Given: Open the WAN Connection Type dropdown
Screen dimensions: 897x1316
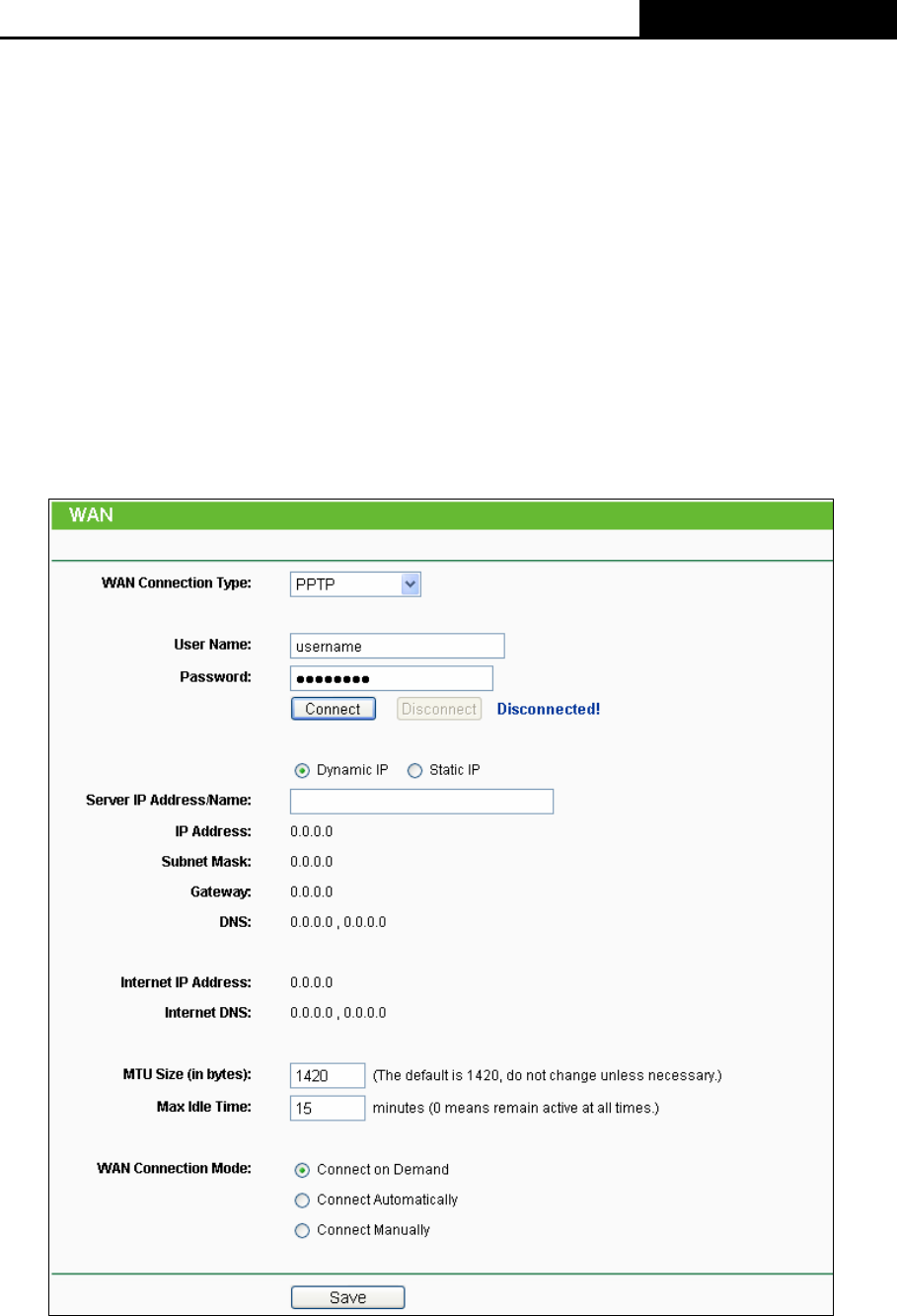Looking at the screenshot, I should coord(356,584).
